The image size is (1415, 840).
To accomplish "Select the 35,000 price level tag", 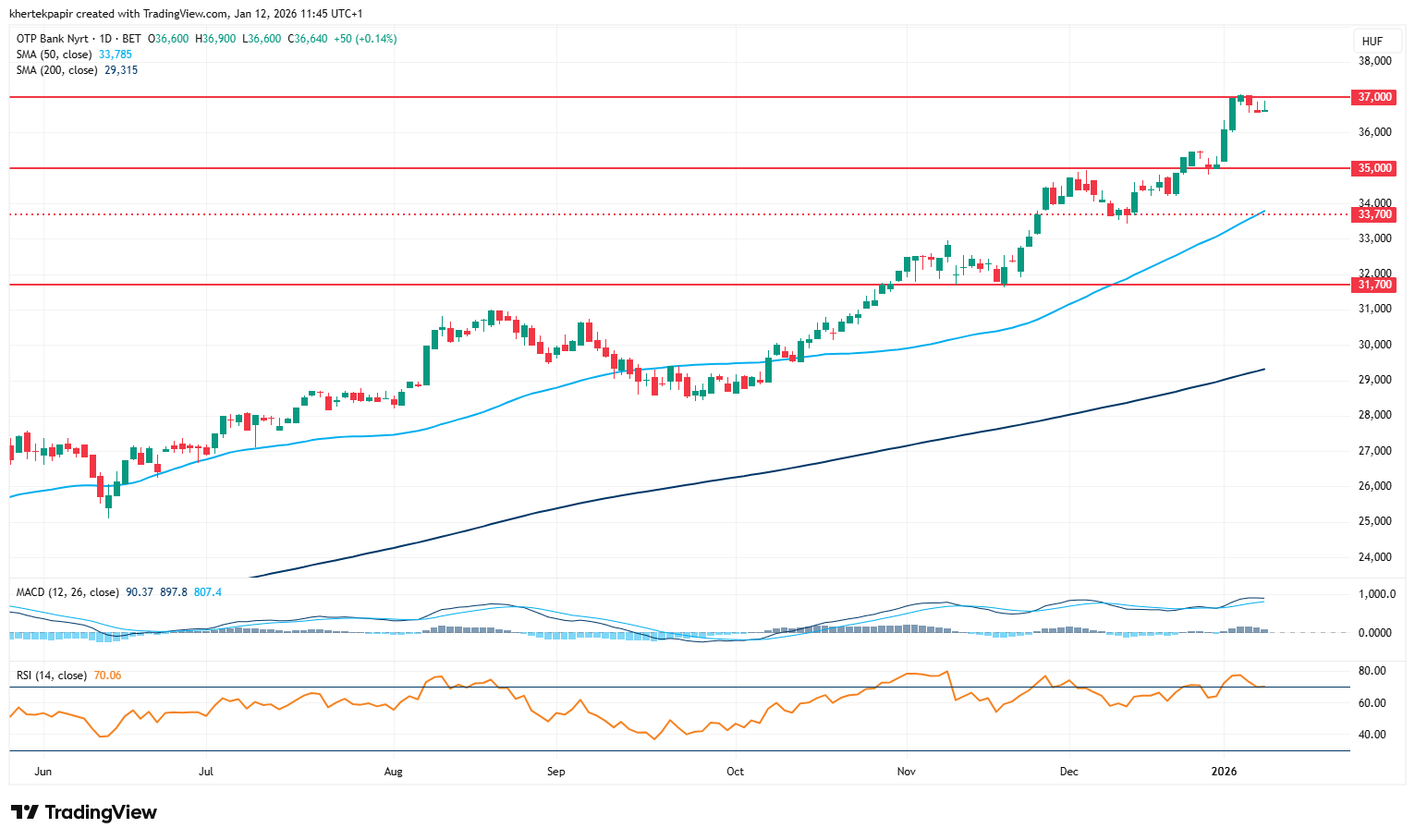I will click(1374, 168).
